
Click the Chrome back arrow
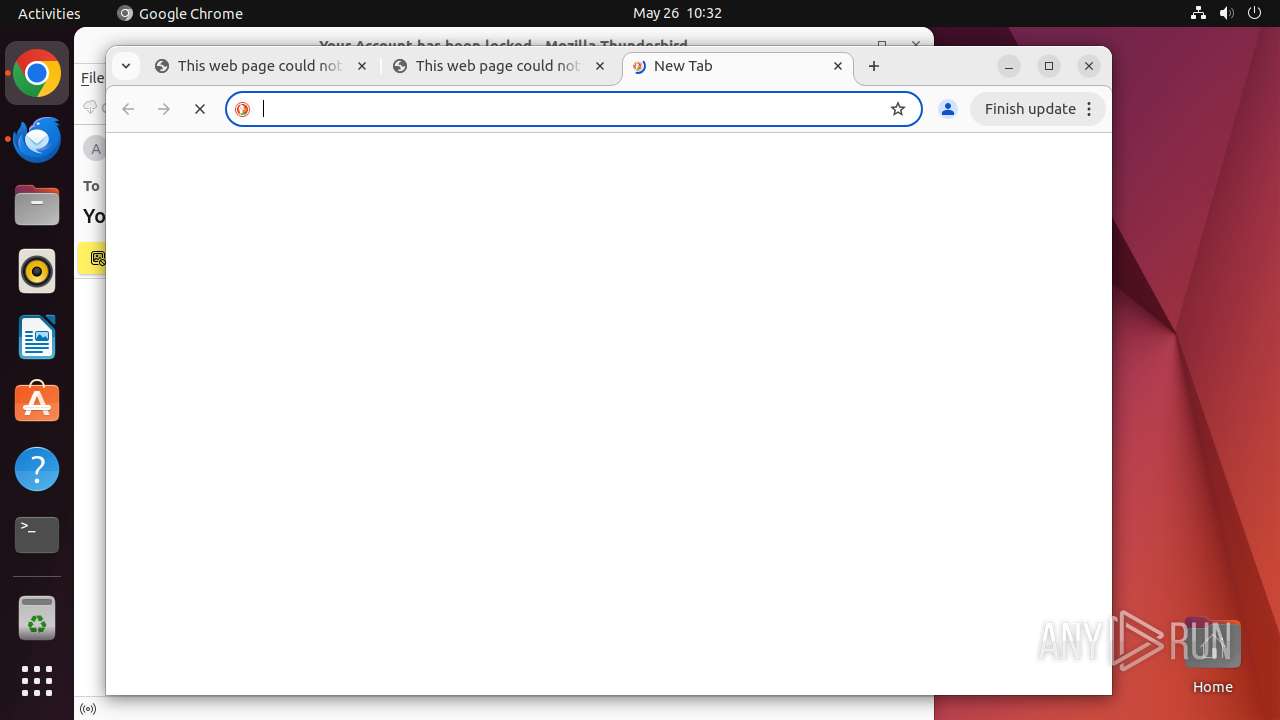128,109
